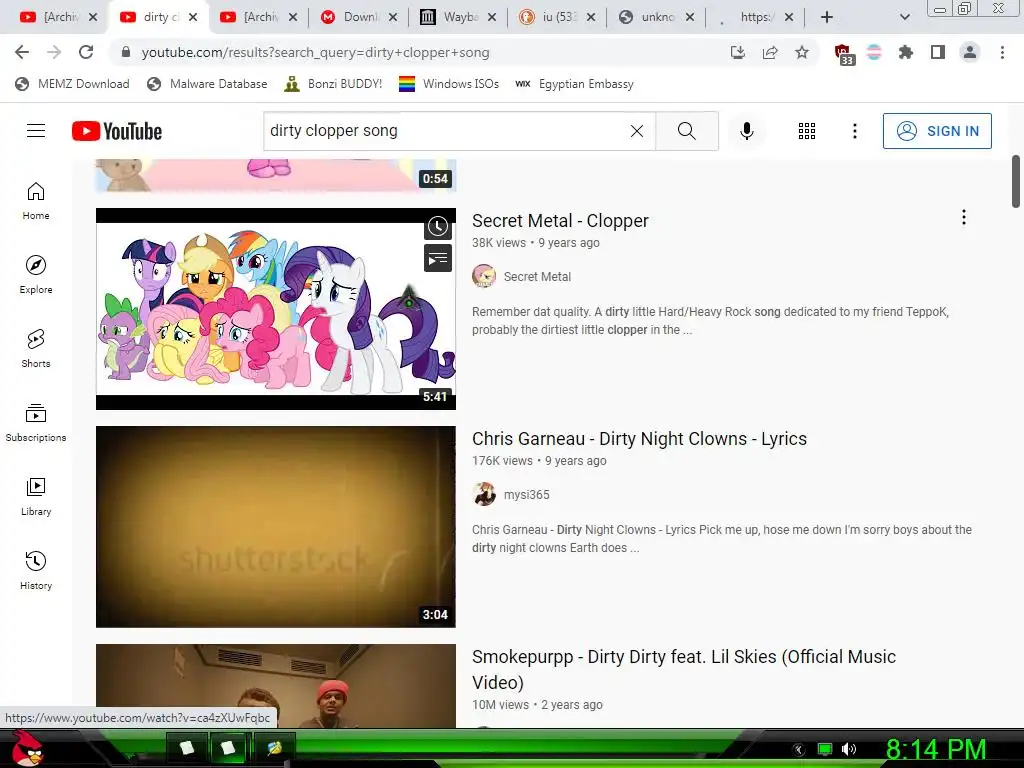Open the Extensions puzzle piece menu
The image size is (1024, 768).
click(905, 52)
